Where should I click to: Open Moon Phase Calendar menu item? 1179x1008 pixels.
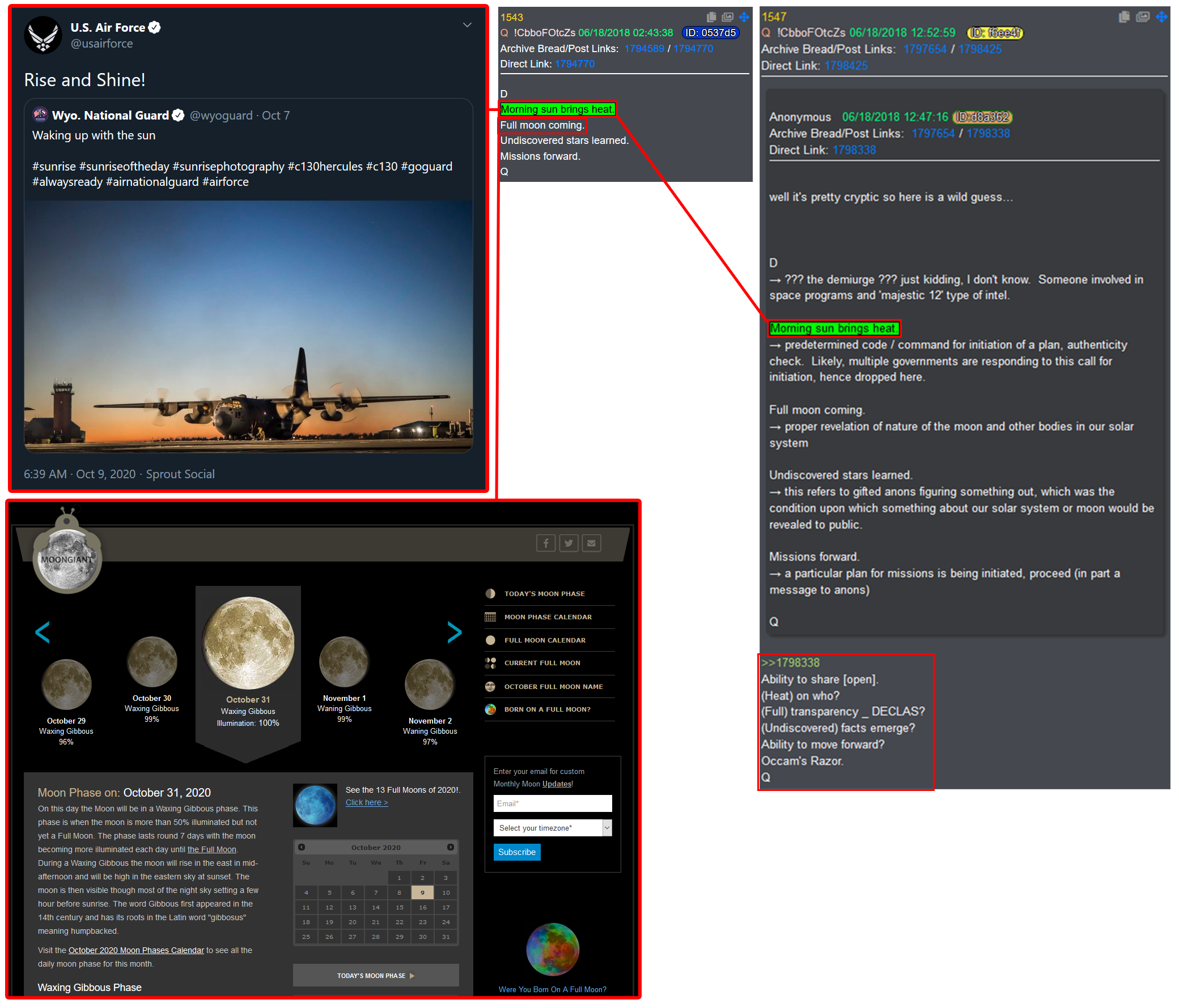(549, 616)
